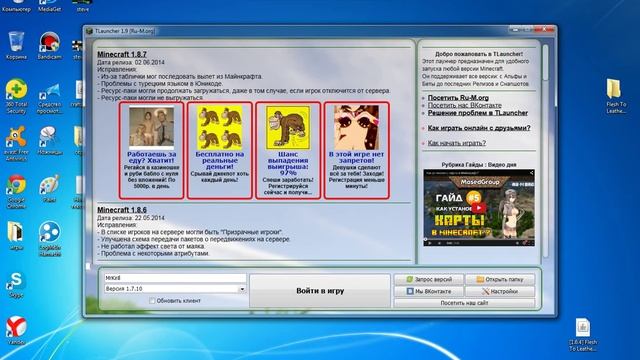Open the Решение проблем в TLauncher link
The height and width of the screenshot is (360, 640).
point(478,113)
